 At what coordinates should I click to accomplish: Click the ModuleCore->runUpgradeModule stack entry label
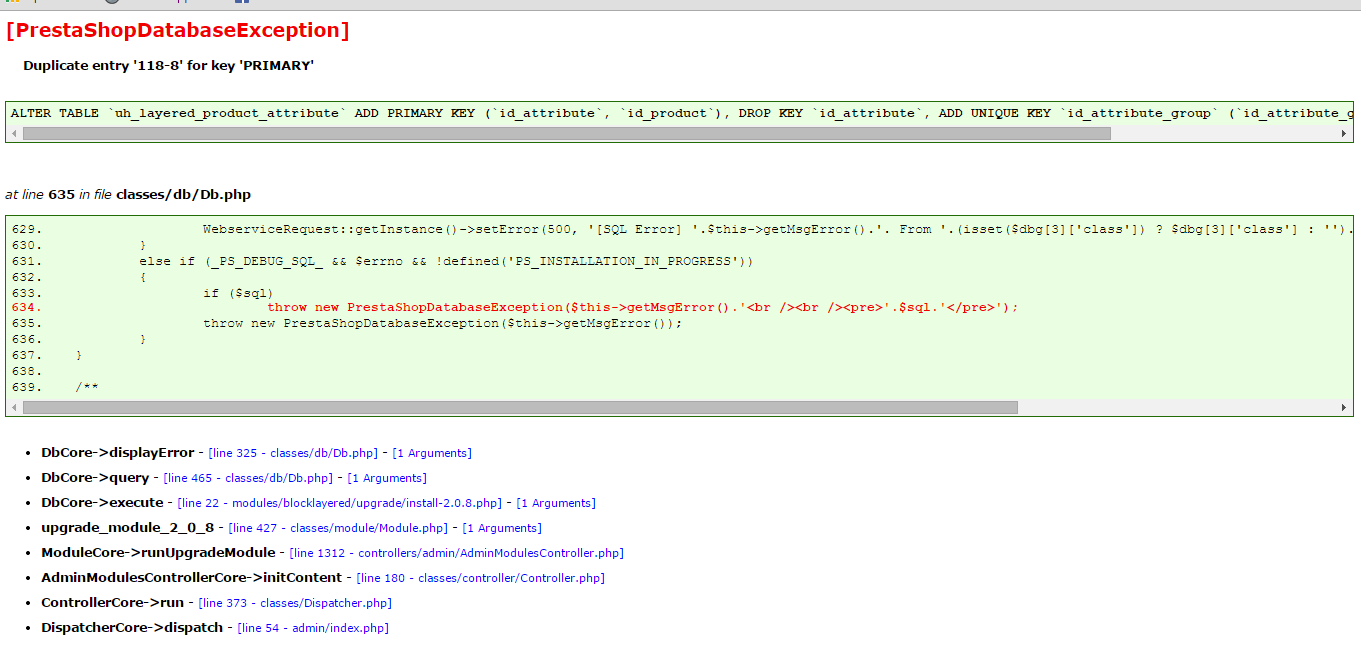click(158, 553)
